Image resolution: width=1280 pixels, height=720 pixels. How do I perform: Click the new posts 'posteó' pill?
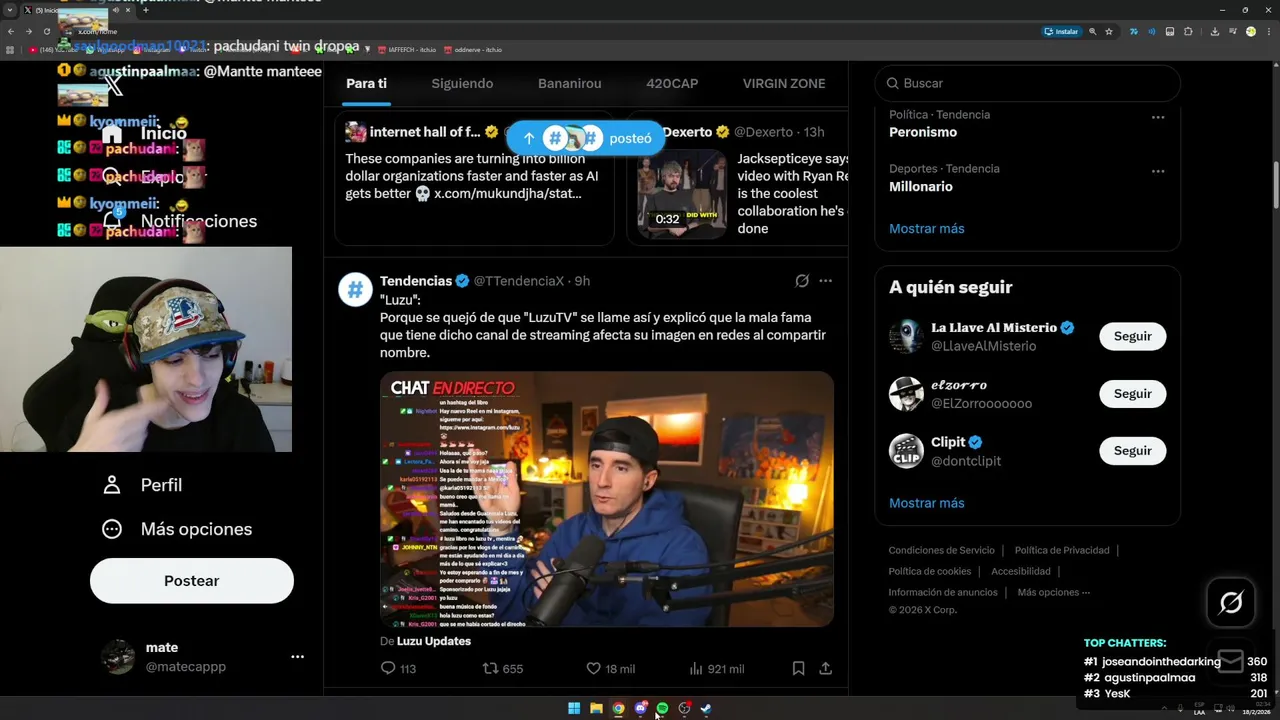[586, 138]
